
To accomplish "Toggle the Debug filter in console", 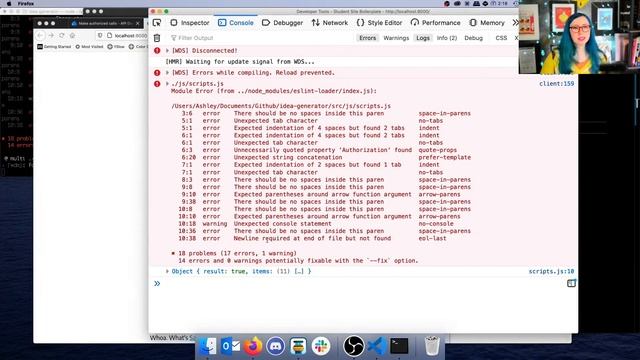I will click(x=473, y=38).
